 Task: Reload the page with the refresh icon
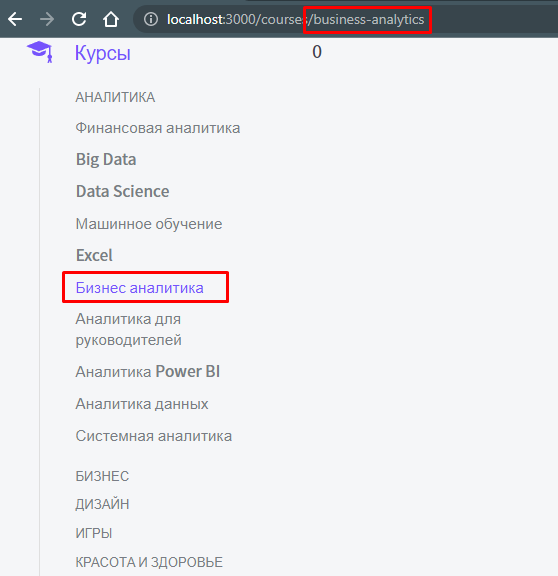point(79,19)
